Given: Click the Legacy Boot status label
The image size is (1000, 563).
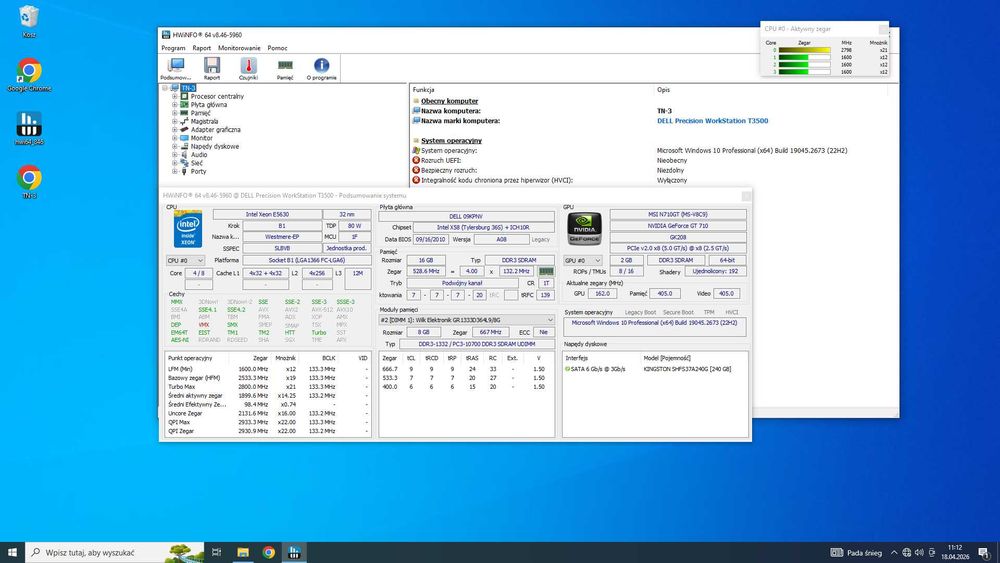Looking at the screenshot, I should [x=640, y=312].
